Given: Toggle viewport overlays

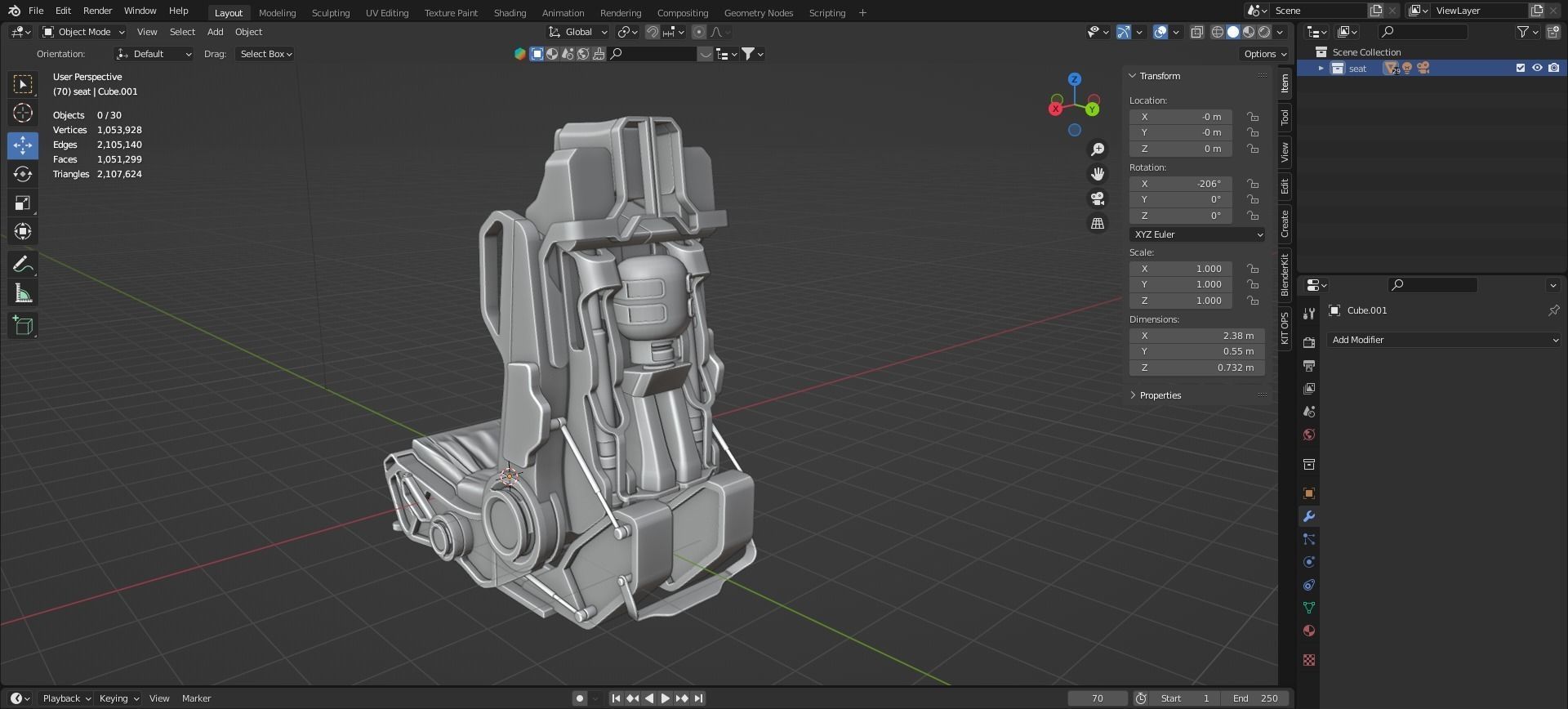Looking at the screenshot, I should pyautogui.click(x=1160, y=32).
